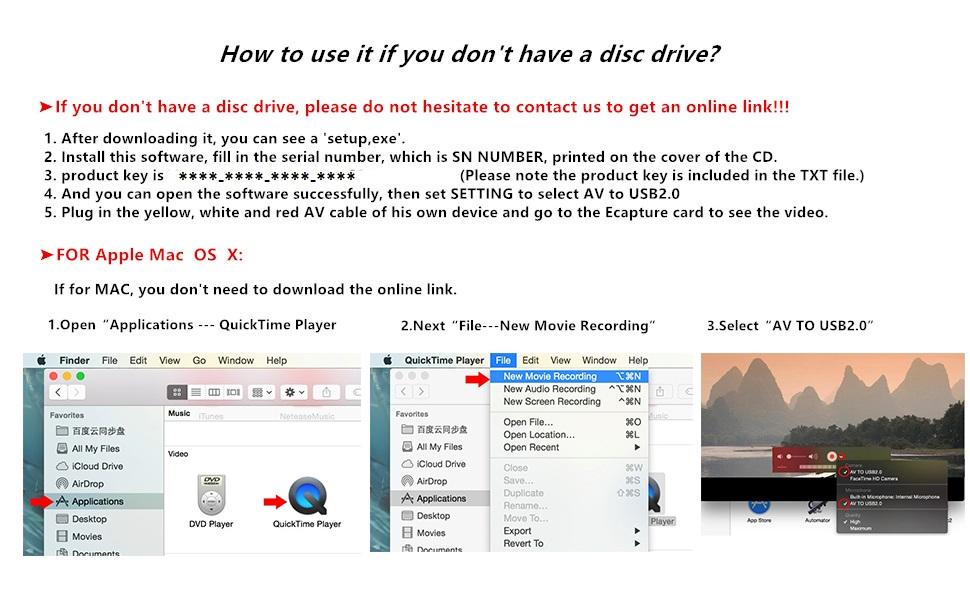Open the highlighted File menu in QuickTime Player
The width and height of the screenshot is (970, 600).
(x=504, y=360)
